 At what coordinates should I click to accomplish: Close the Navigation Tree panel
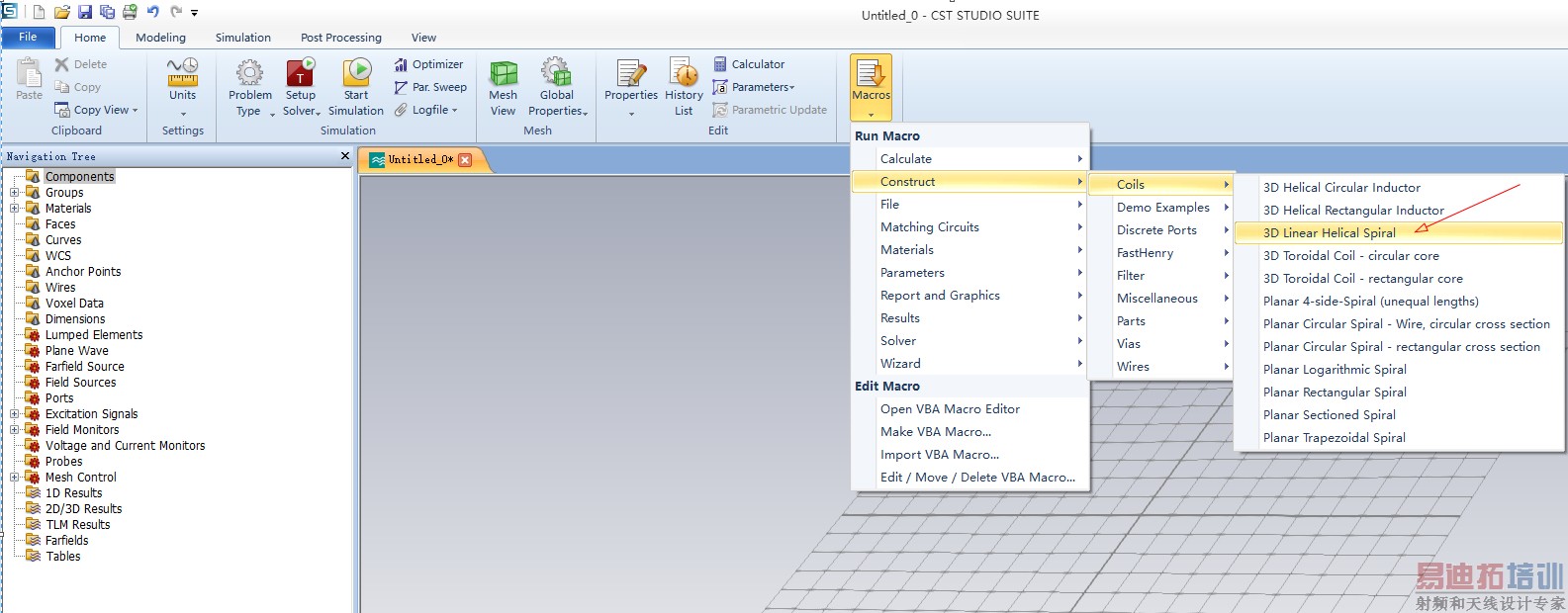click(x=344, y=156)
